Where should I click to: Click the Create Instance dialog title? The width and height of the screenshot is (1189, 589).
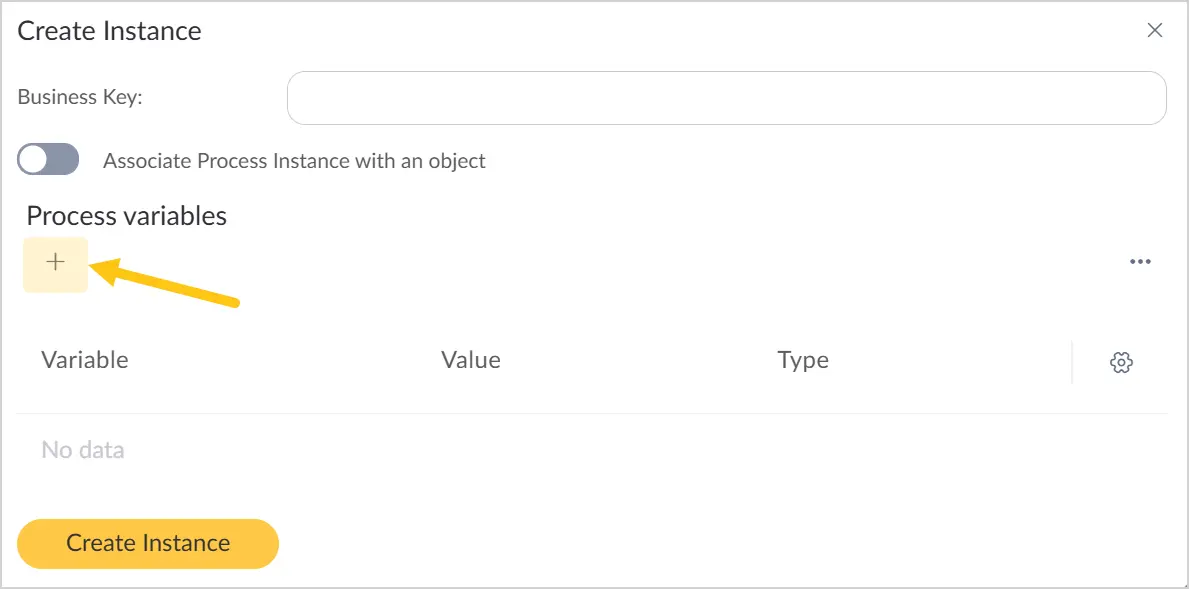(109, 31)
